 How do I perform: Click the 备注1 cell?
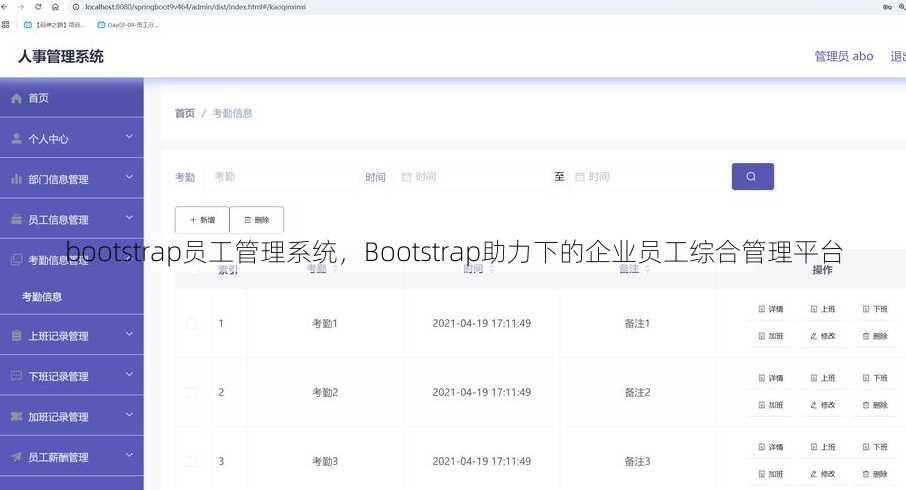pos(637,324)
